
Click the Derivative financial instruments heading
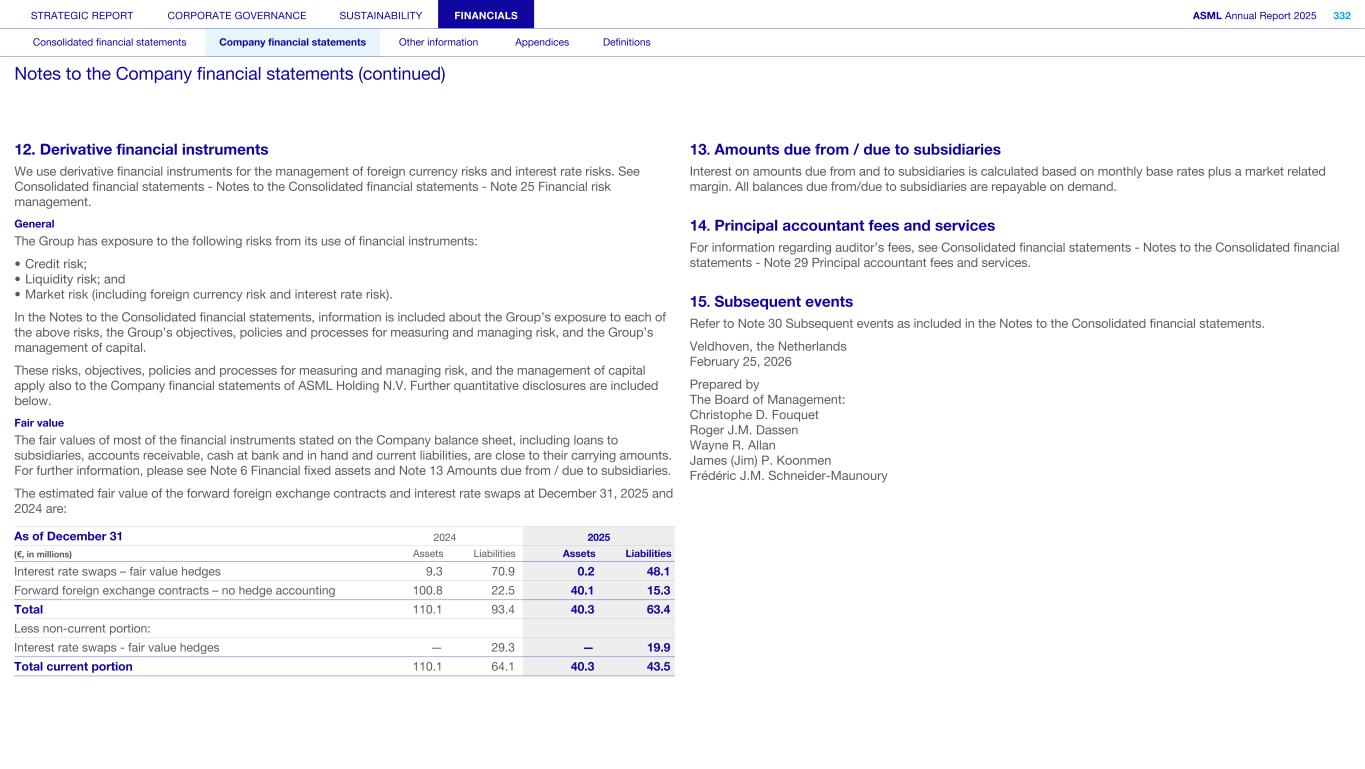(141, 149)
